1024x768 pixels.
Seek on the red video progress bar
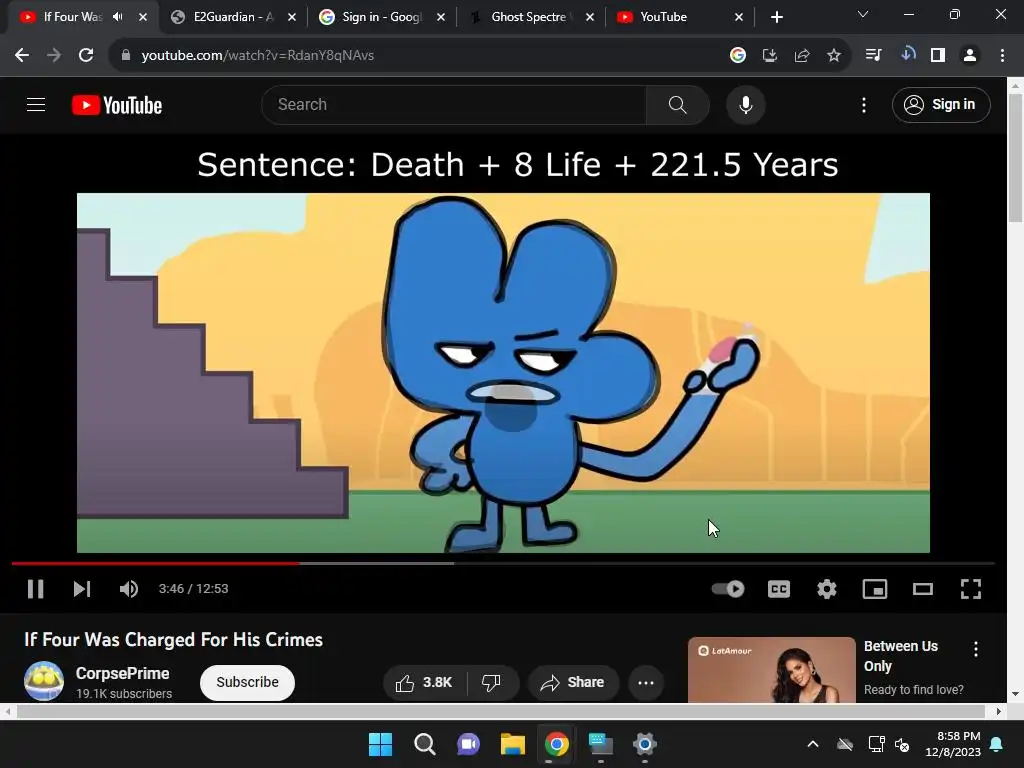[155, 563]
